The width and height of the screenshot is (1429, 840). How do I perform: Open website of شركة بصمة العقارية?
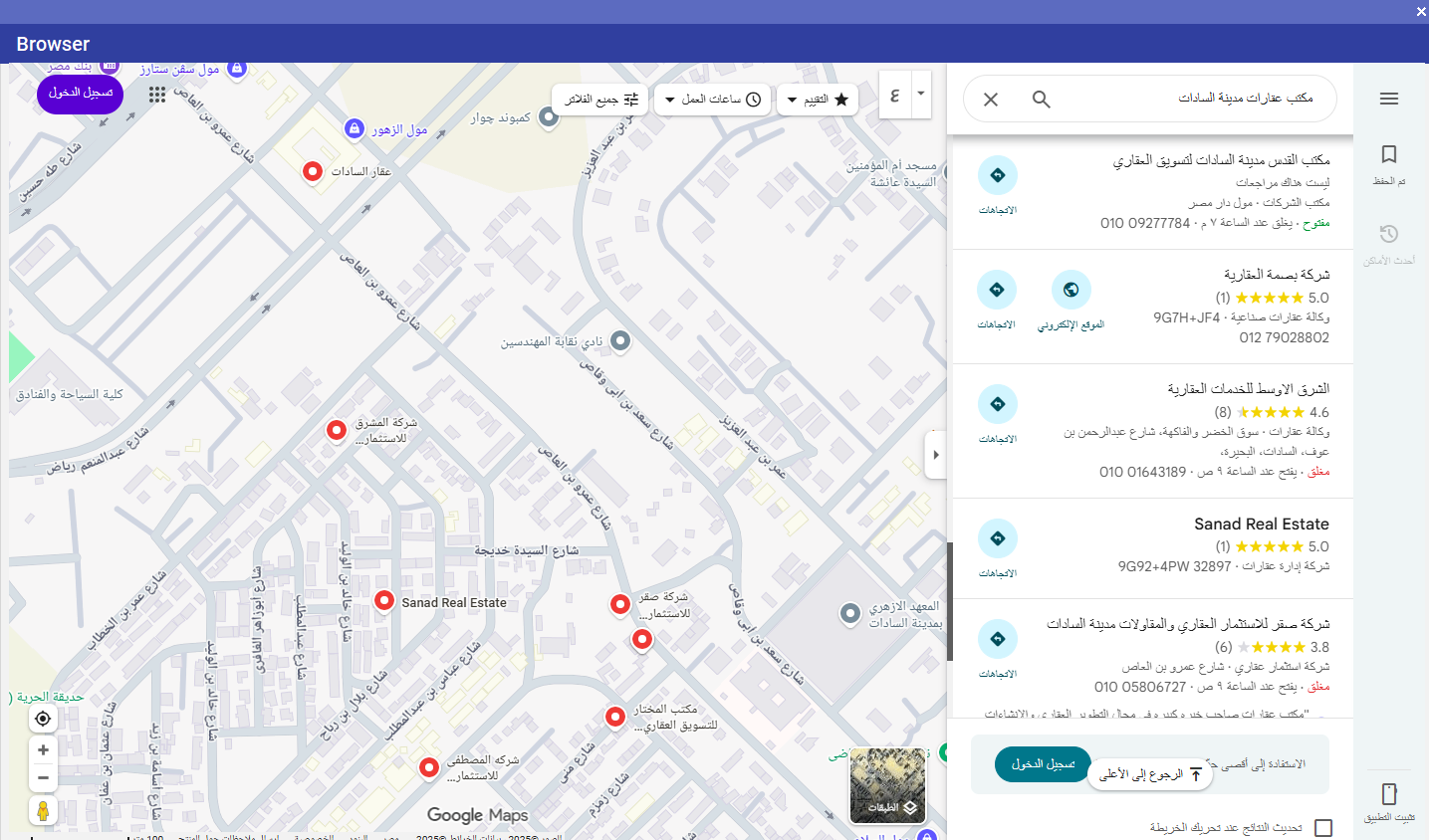point(1071,291)
